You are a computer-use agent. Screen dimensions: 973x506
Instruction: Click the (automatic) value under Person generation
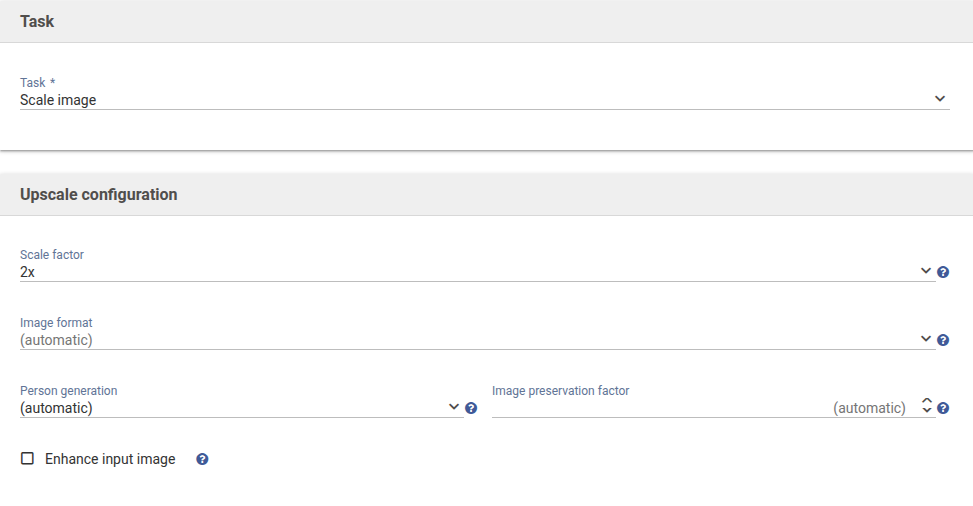[56, 408]
